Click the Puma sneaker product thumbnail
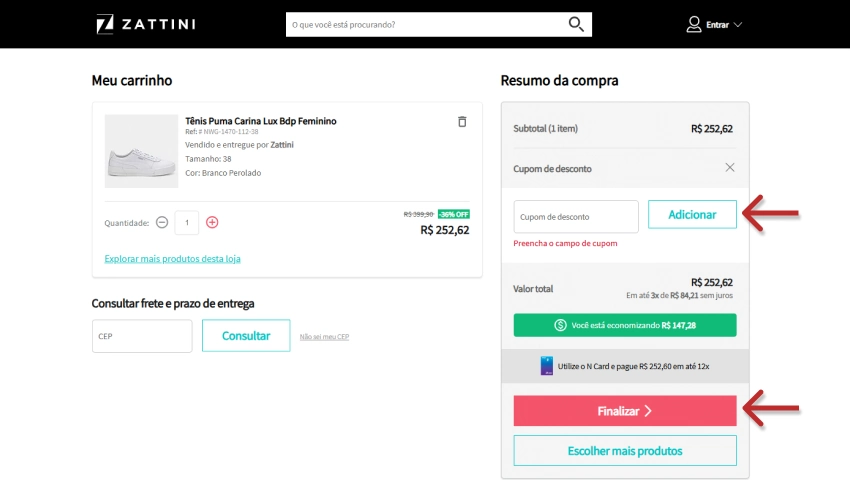The width and height of the screenshot is (850, 480). pyautogui.click(x=141, y=151)
